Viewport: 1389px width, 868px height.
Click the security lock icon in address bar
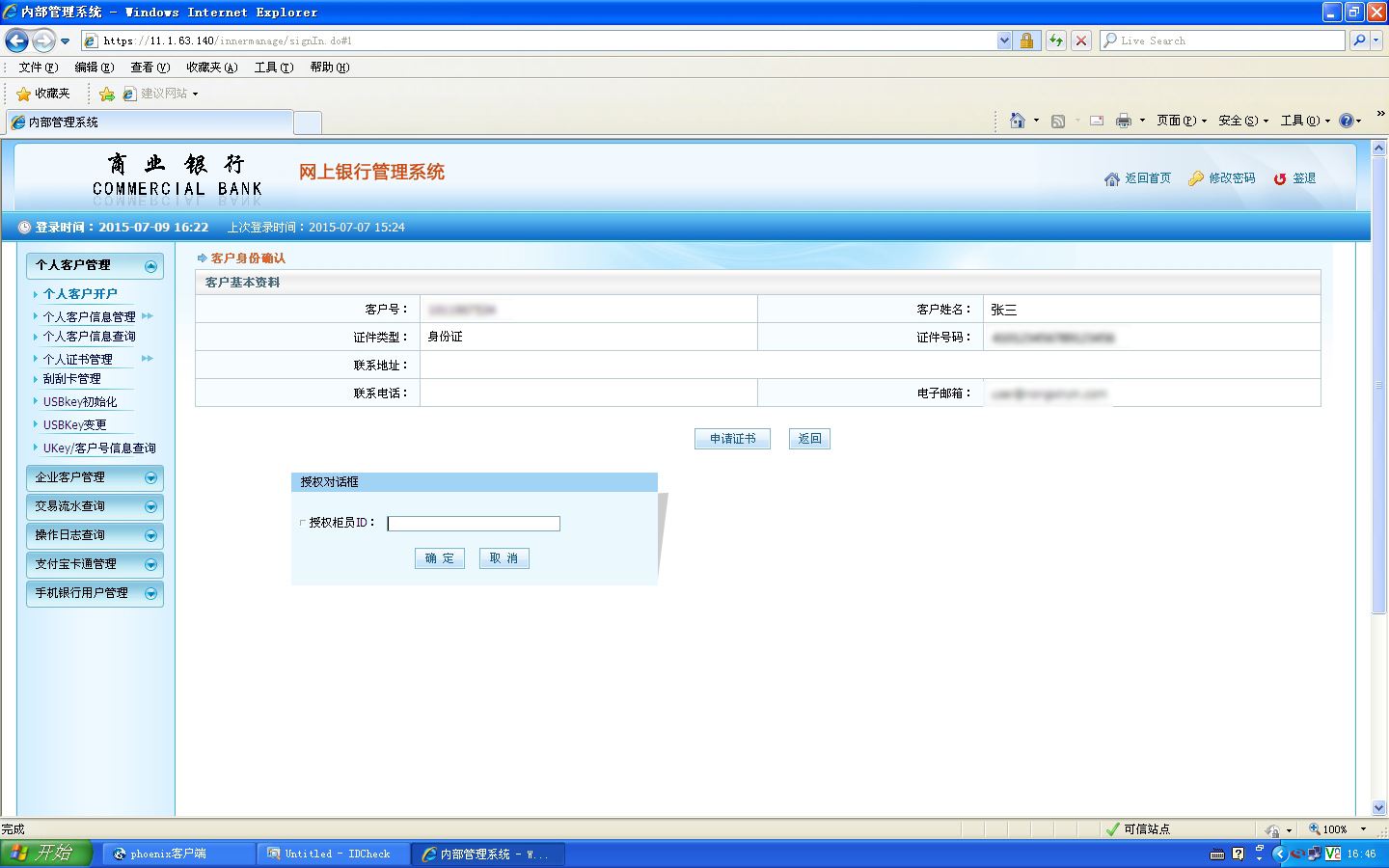(x=1026, y=41)
